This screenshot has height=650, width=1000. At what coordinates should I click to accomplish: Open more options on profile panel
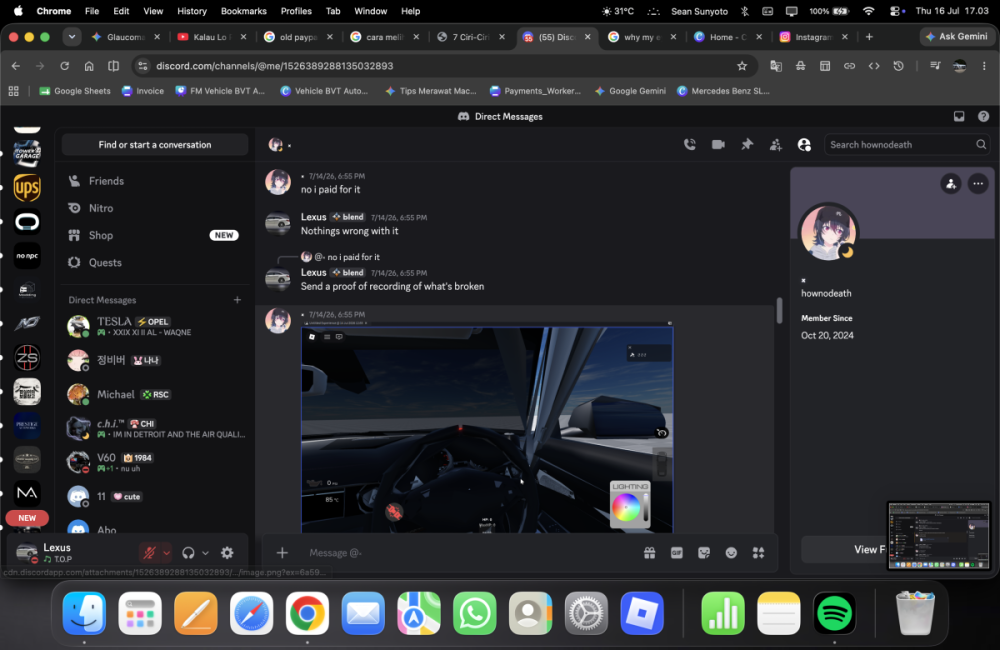978,184
